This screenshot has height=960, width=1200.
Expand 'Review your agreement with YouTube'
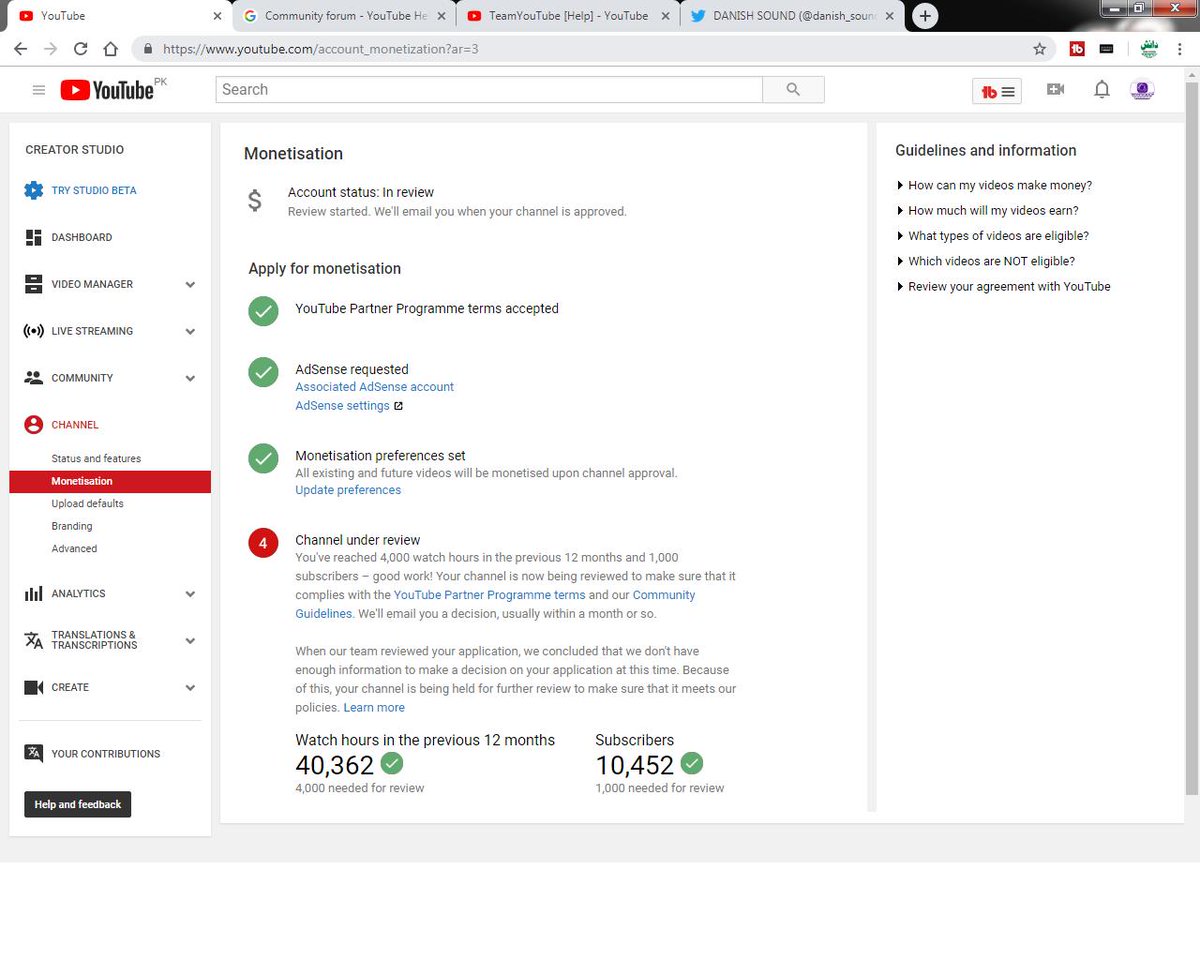pos(1003,286)
